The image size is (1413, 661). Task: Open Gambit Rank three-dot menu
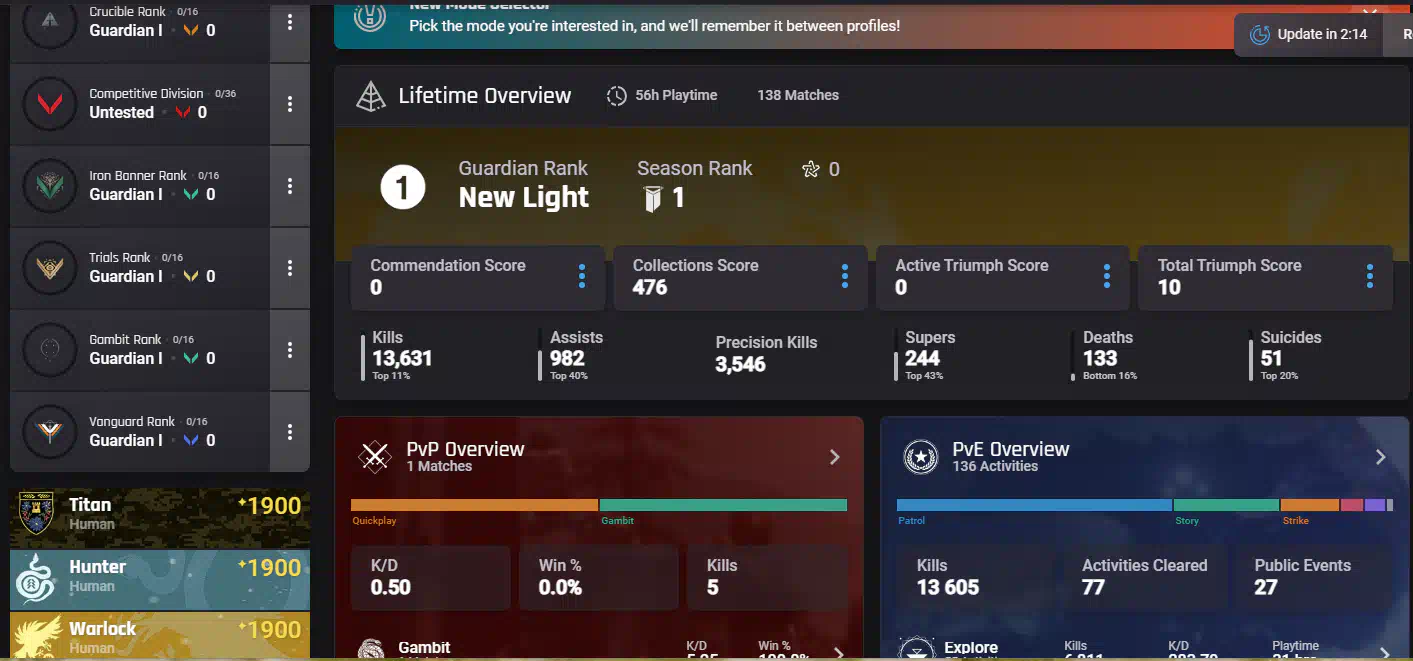click(290, 350)
